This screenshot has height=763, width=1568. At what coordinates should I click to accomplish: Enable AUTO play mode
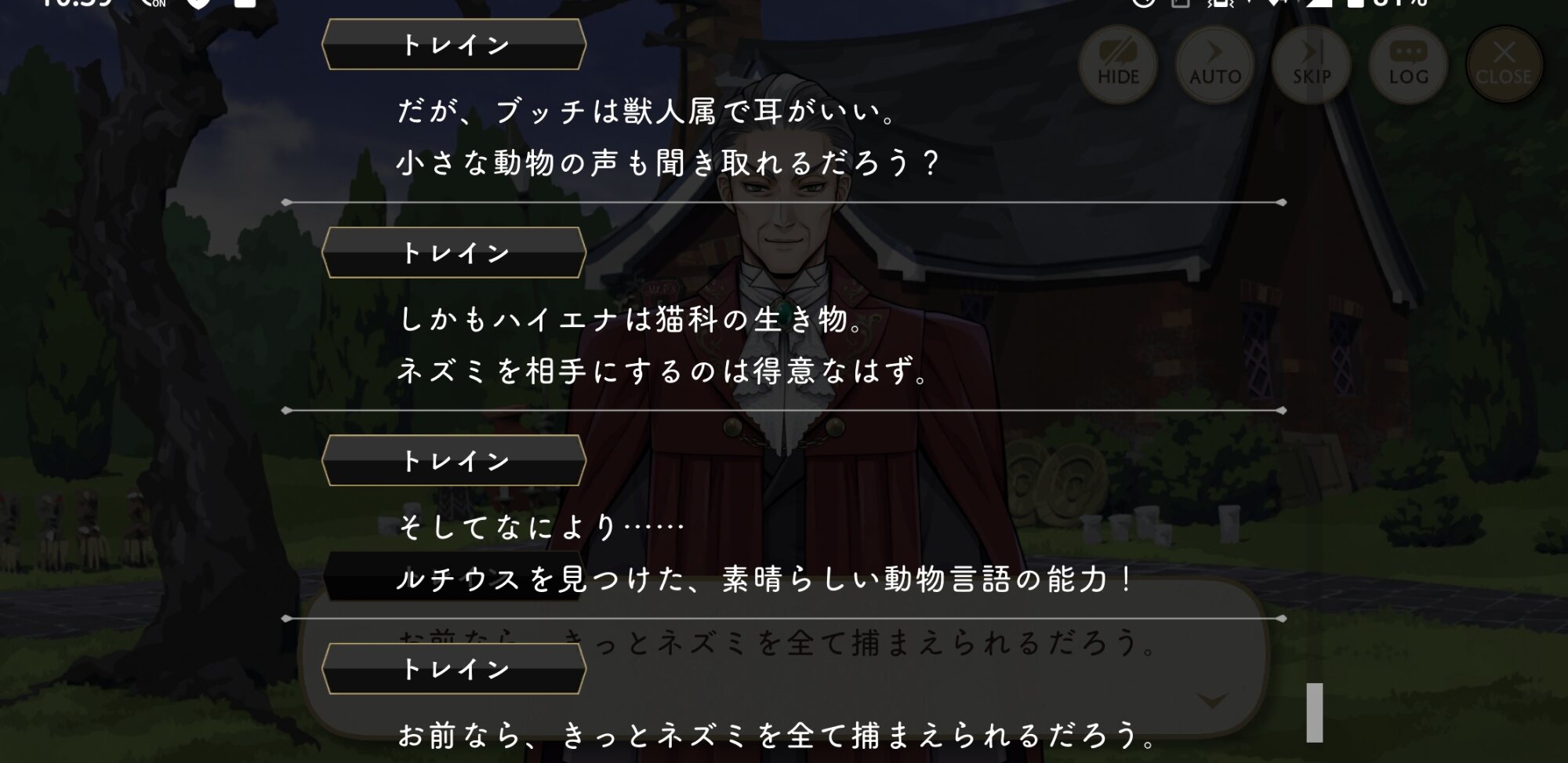click(1214, 64)
